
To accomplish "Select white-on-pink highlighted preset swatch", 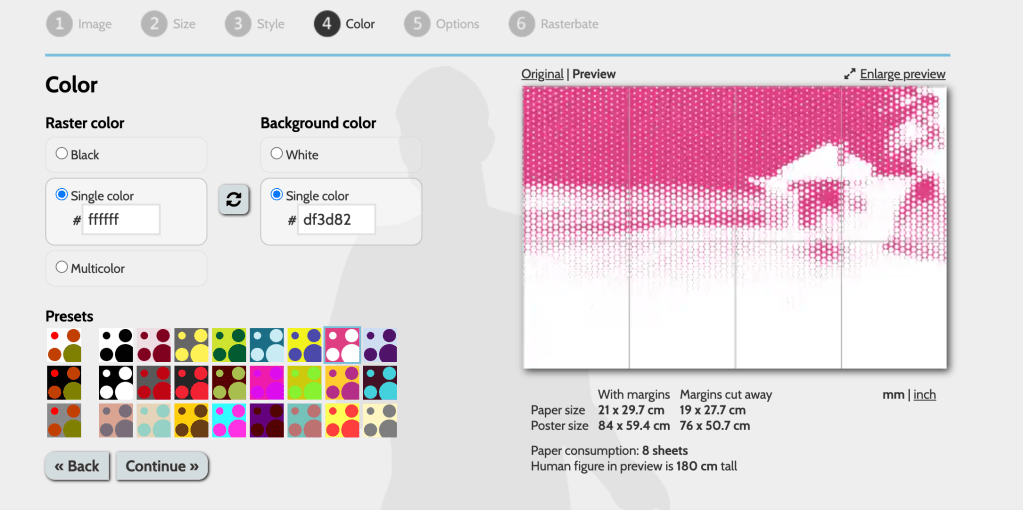I will (342, 345).
